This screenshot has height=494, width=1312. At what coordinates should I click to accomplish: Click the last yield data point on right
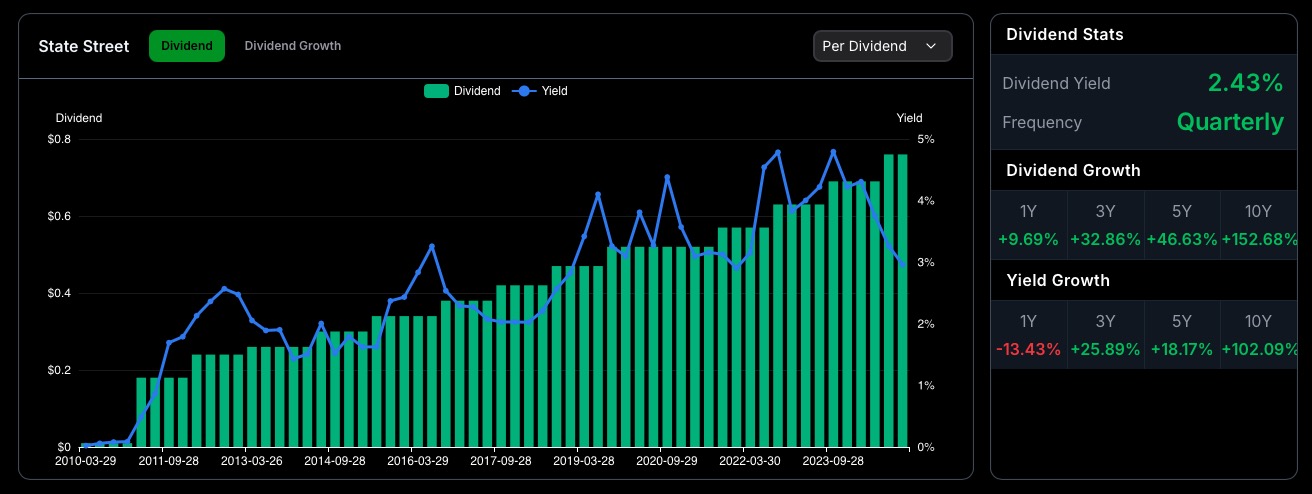pyautogui.click(x=903, y=264)
